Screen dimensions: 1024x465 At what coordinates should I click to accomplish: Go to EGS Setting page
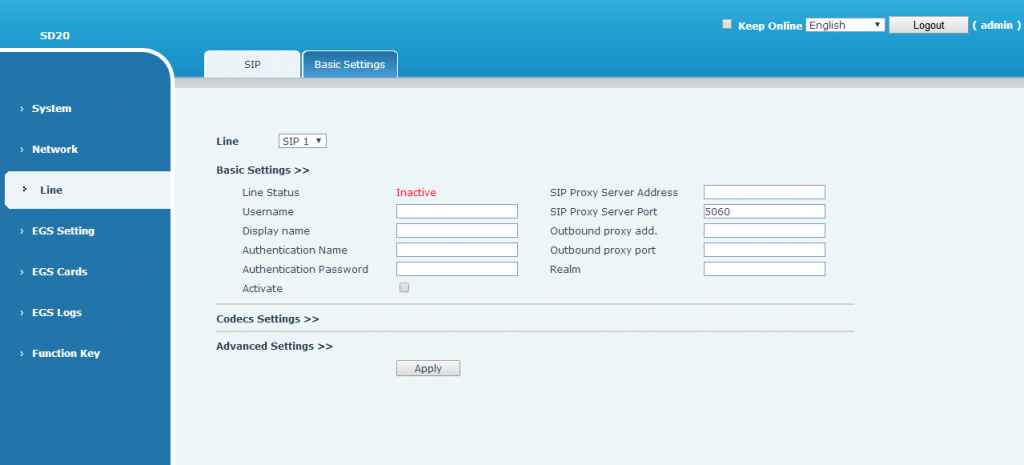pyautogui.click(x=62, y=231)
